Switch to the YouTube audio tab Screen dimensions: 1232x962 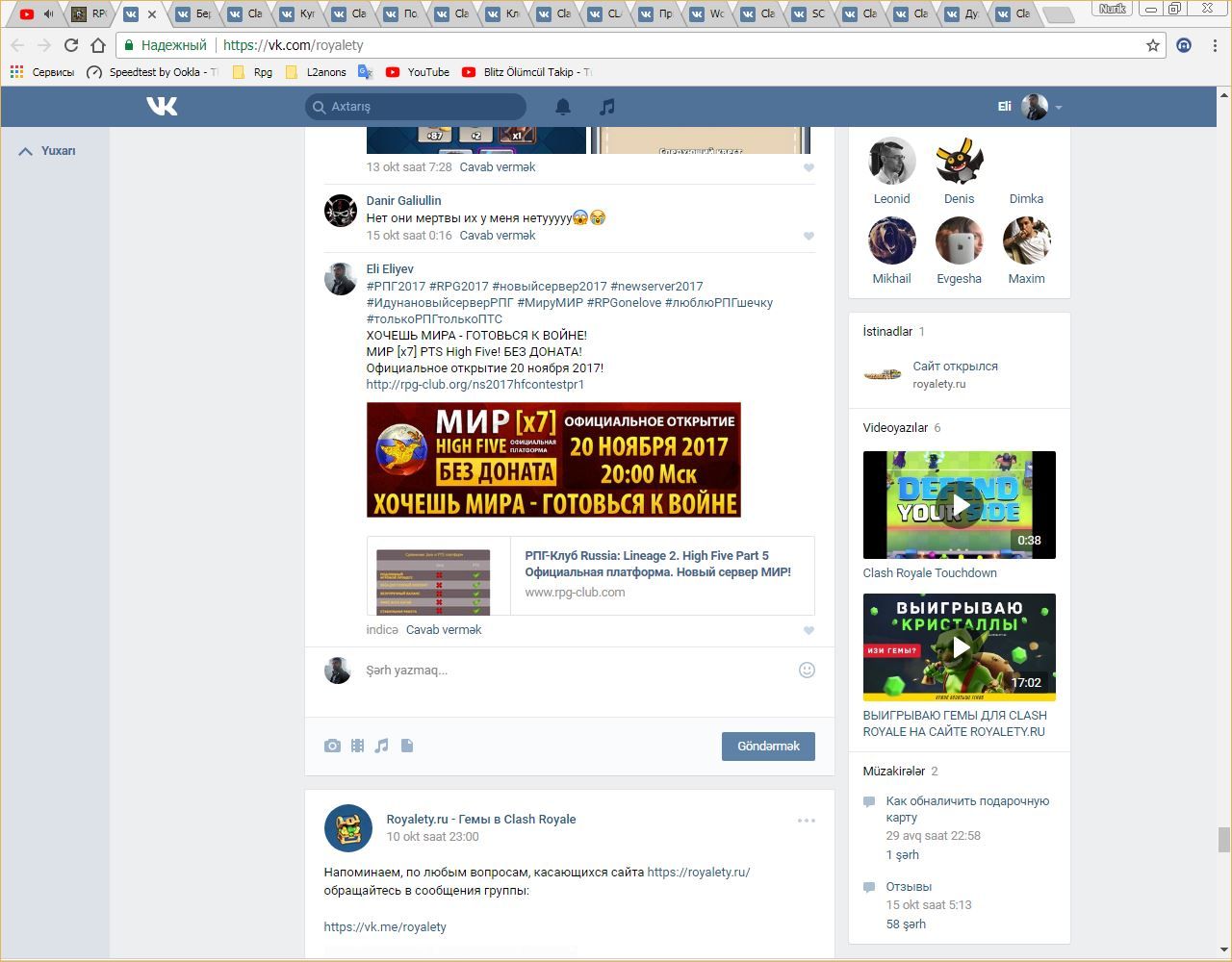pos(38,13)
